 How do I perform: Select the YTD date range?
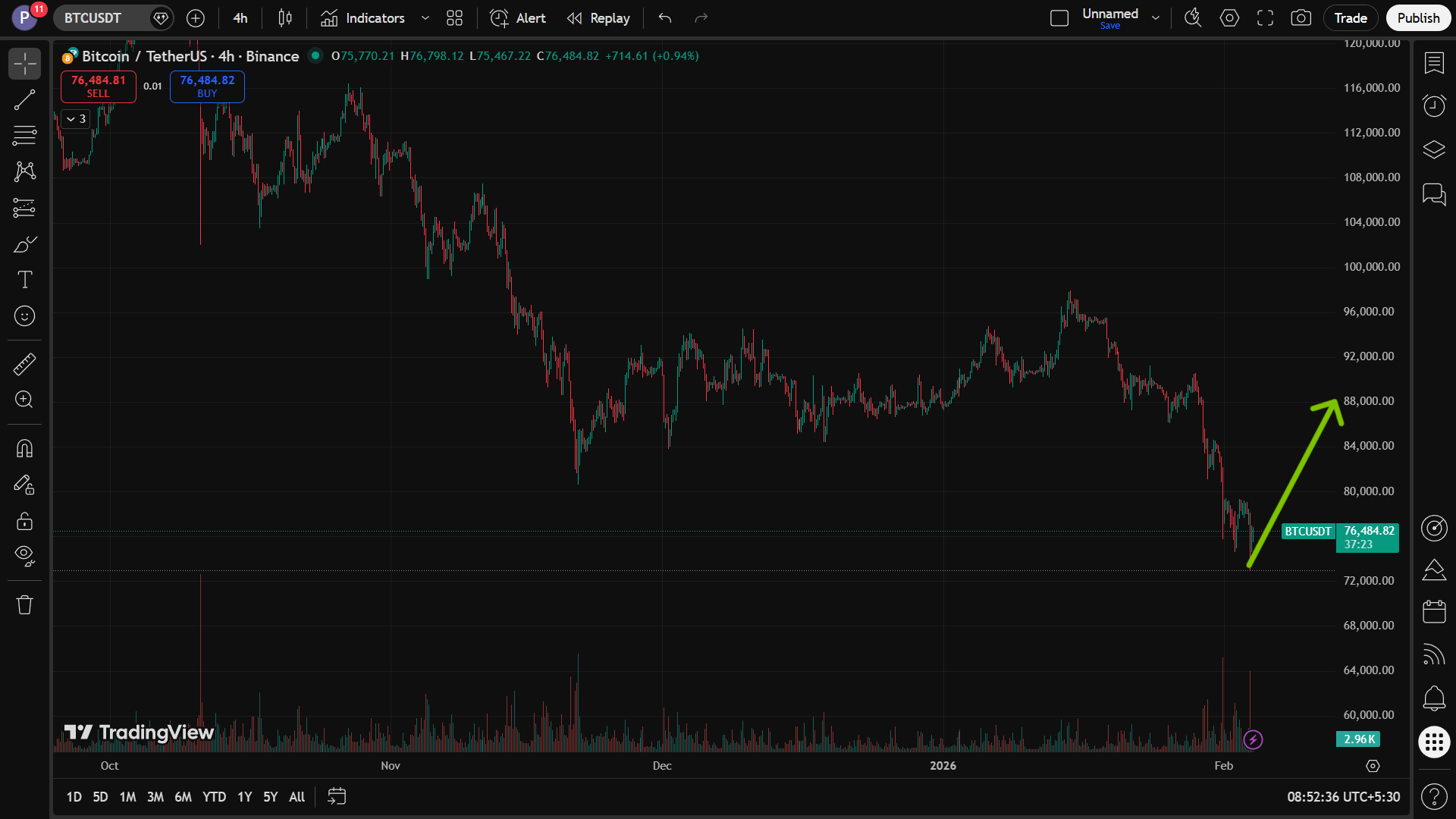click(214, 797)
